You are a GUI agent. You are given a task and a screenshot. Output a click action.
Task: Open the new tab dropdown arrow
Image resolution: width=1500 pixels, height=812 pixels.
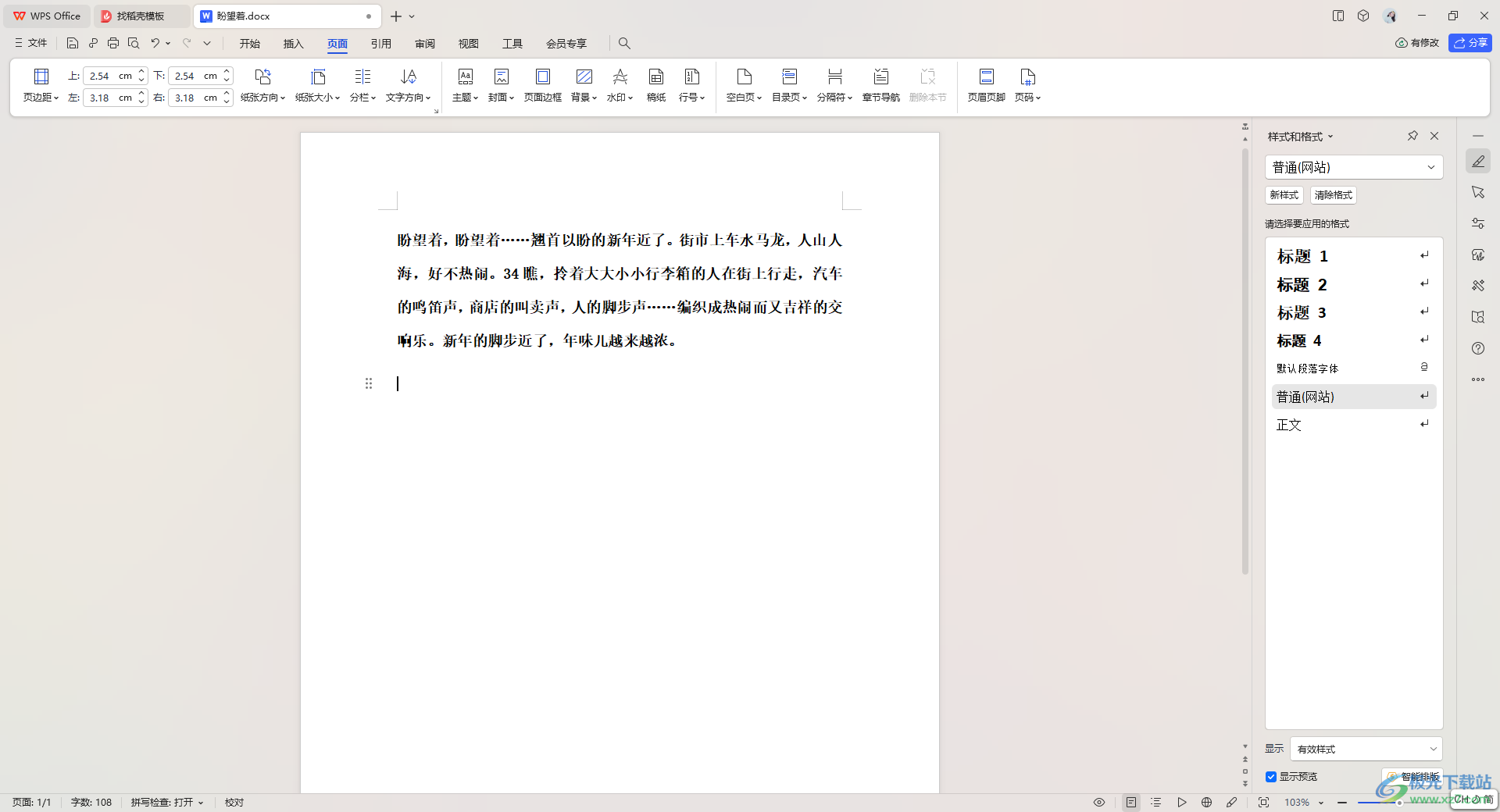tap(412, 16)
